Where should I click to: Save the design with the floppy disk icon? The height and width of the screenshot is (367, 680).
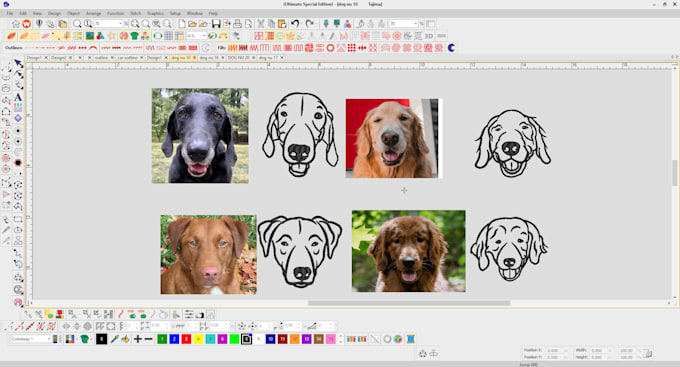click(x=216, y=23)
